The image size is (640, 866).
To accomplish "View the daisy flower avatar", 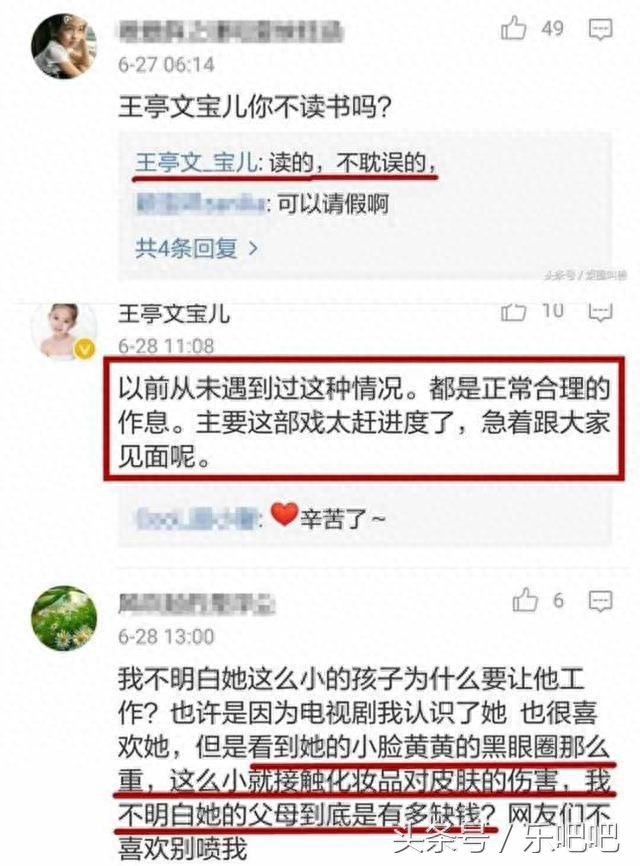I will tap(64, 618).
